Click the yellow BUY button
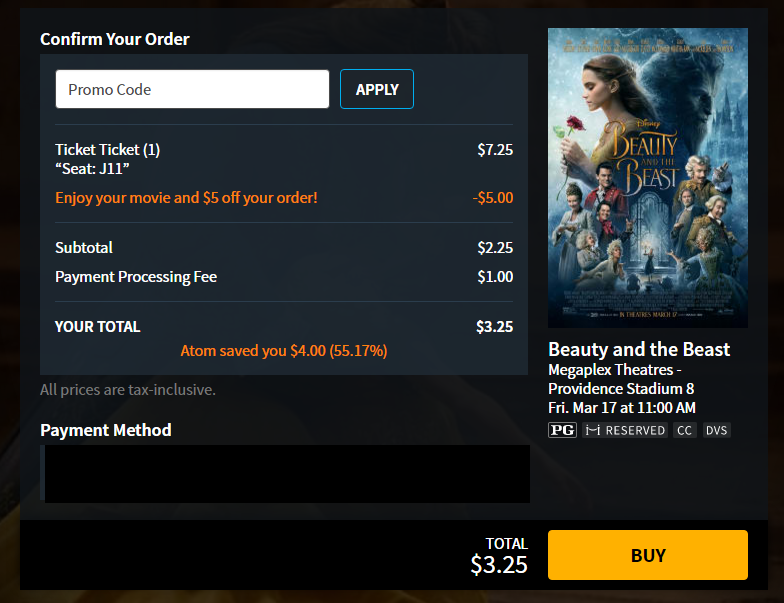 [647, 555]
